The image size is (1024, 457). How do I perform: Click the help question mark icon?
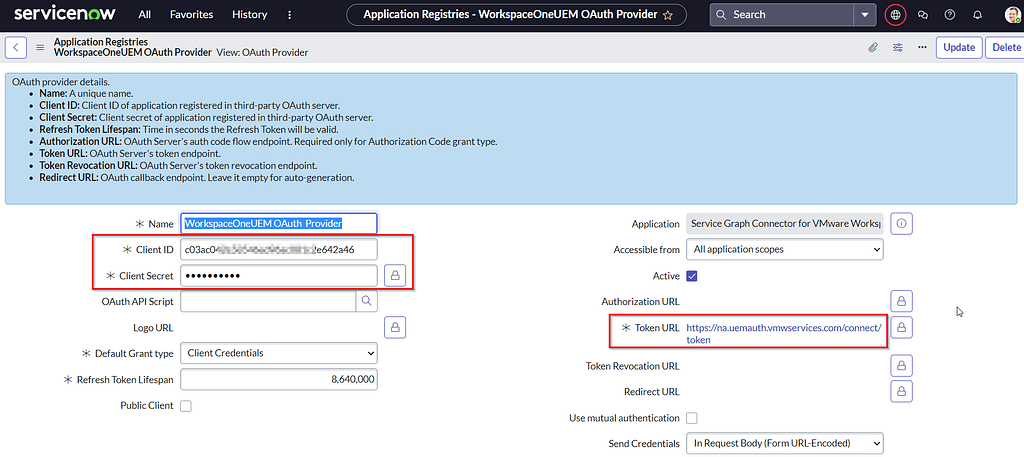click(x=950, y=15)
